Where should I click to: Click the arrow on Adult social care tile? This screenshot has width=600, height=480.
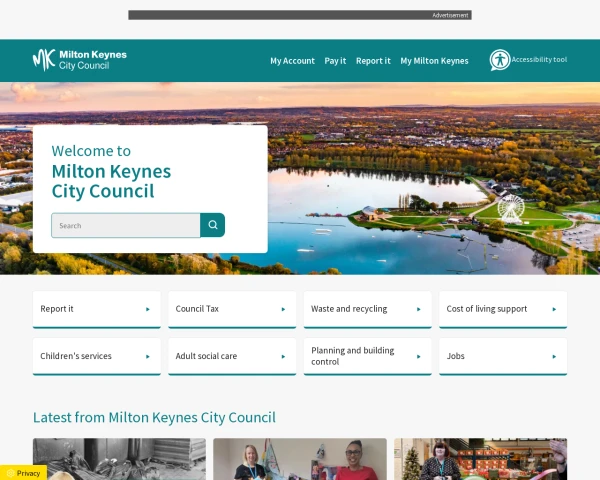click(x=283, y=357)
